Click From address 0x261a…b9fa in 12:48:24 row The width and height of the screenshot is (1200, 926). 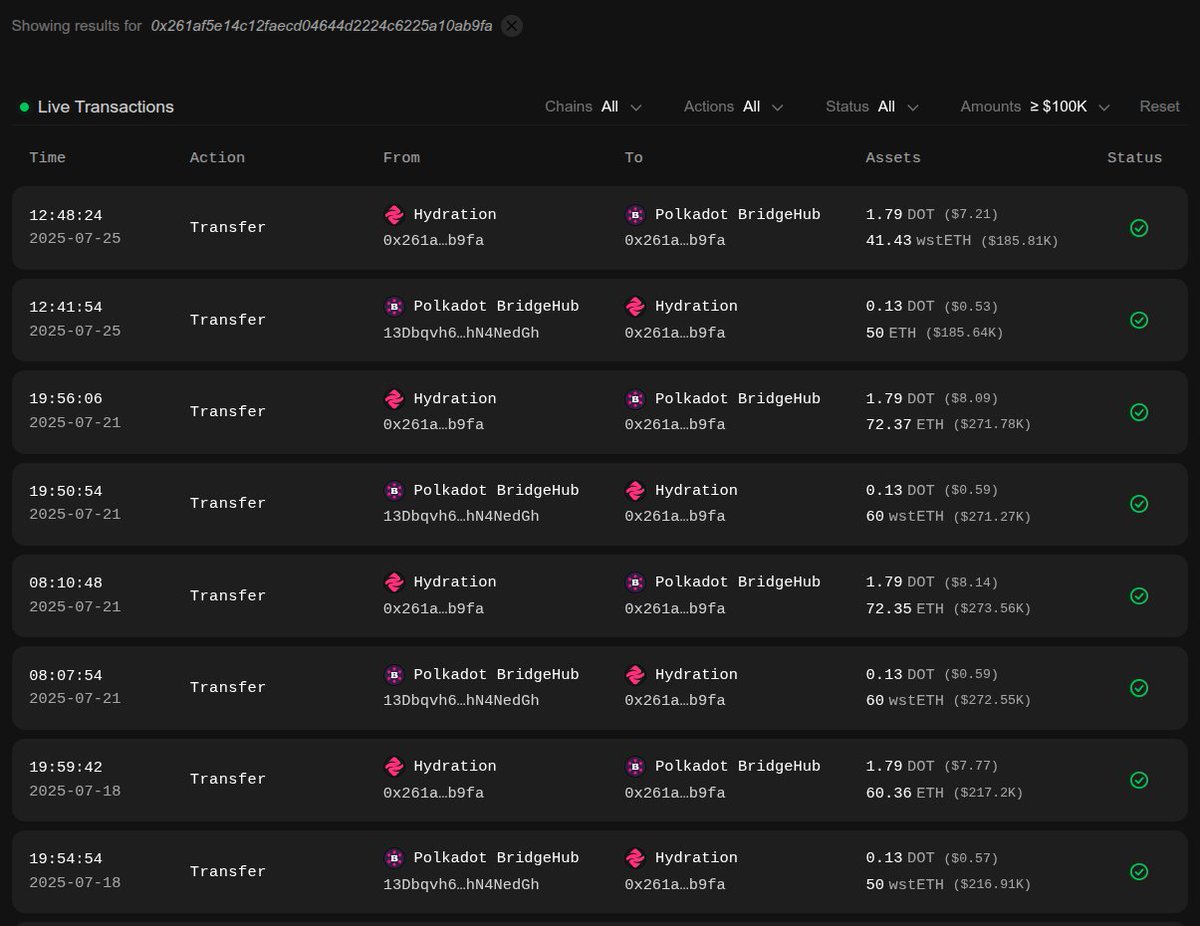[x=433, y=241]
